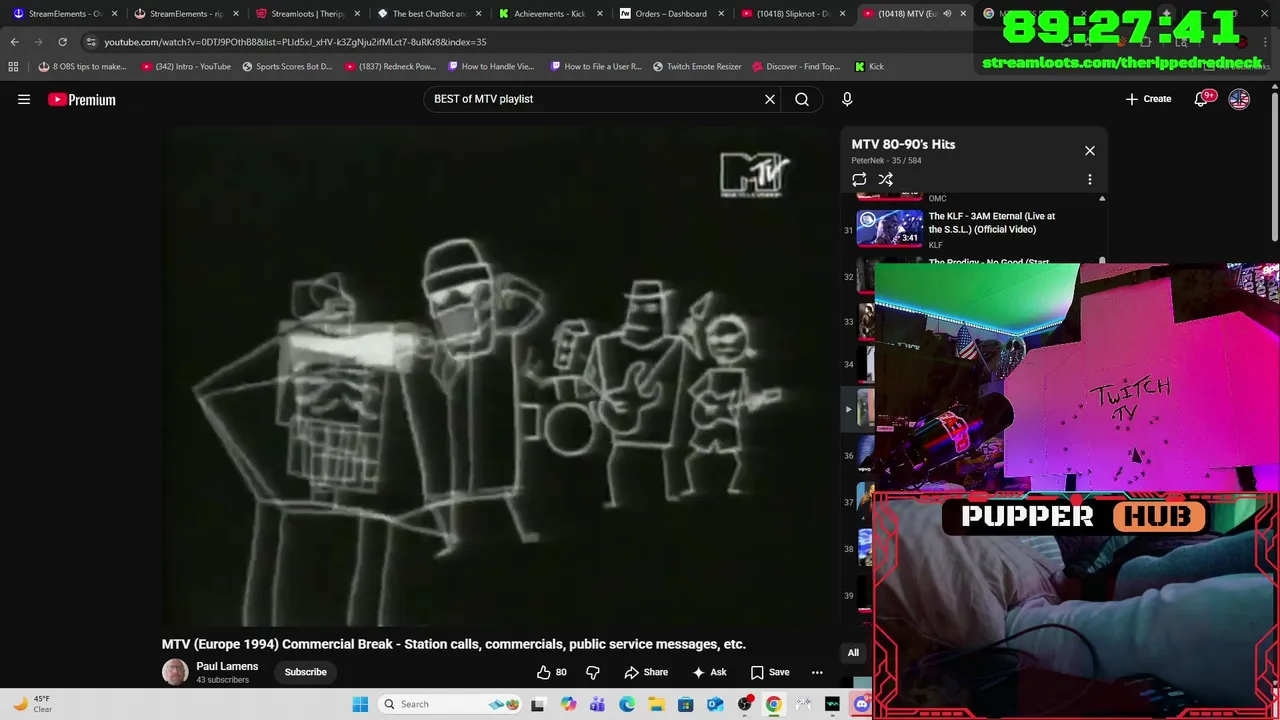Viewport: 1280px width, 720px height.
Task: Open weather widget showing 45°F Clear
Action: click(32, 704)
